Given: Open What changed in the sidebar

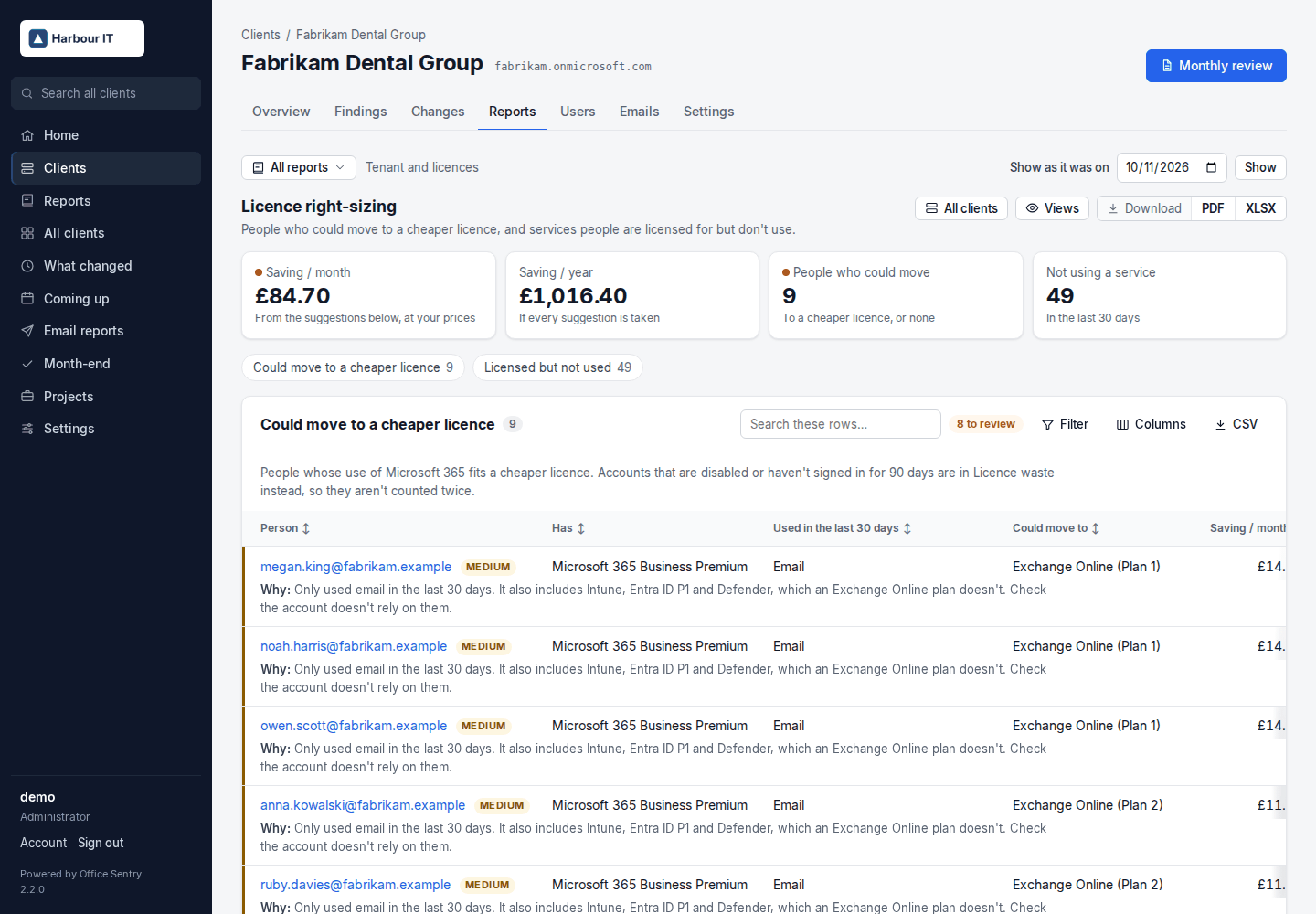Looking at the screenshot, I should (106, 266).
